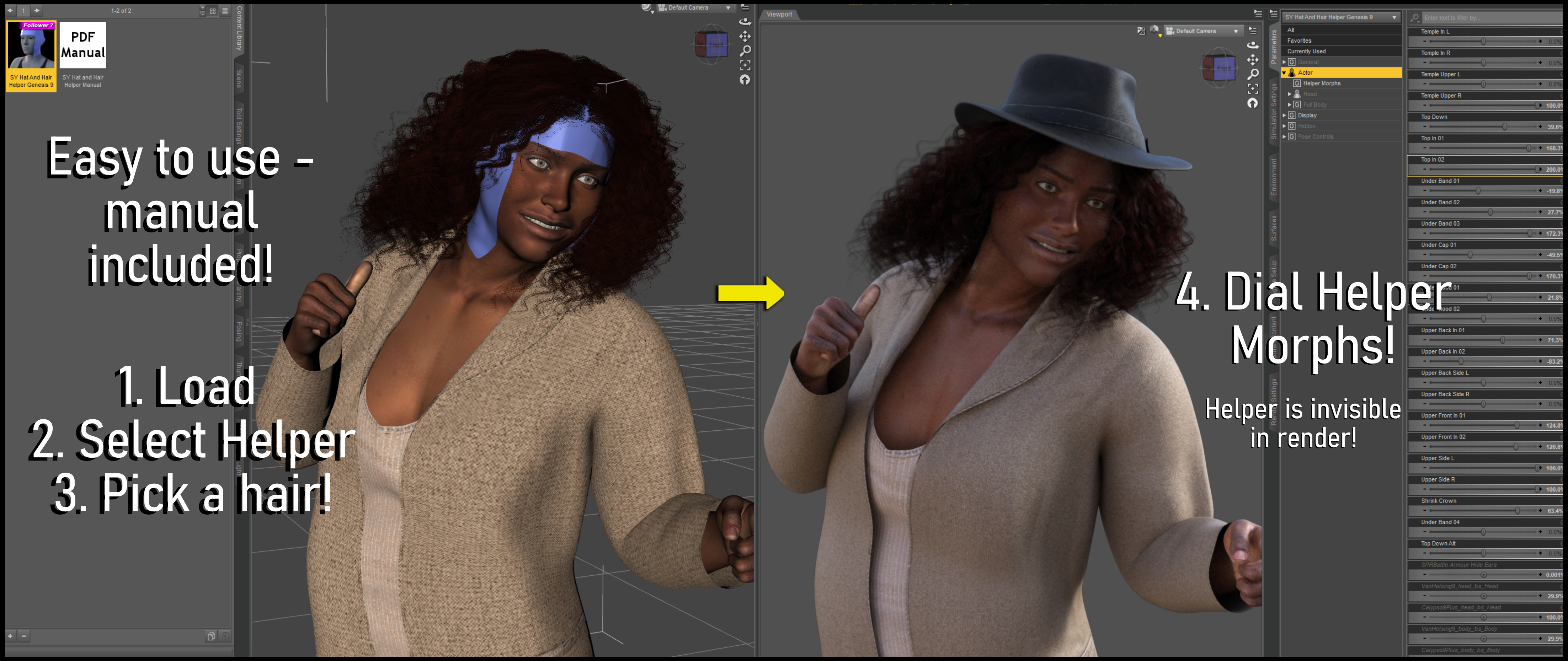Click the plus button on Temple In R

click(1540, 63)
